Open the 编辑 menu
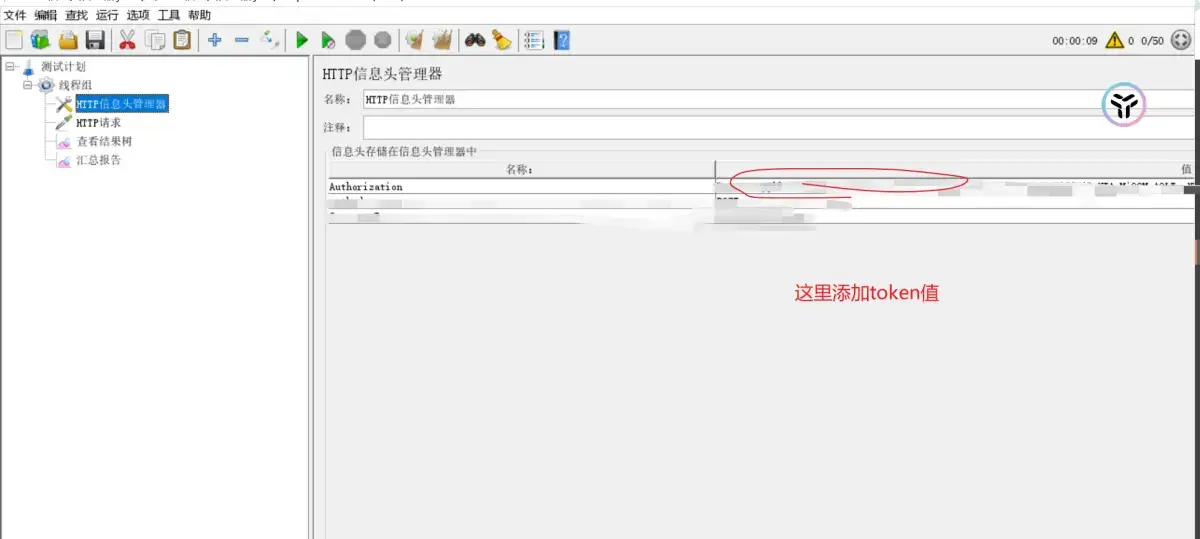 (x=46, y=15)
